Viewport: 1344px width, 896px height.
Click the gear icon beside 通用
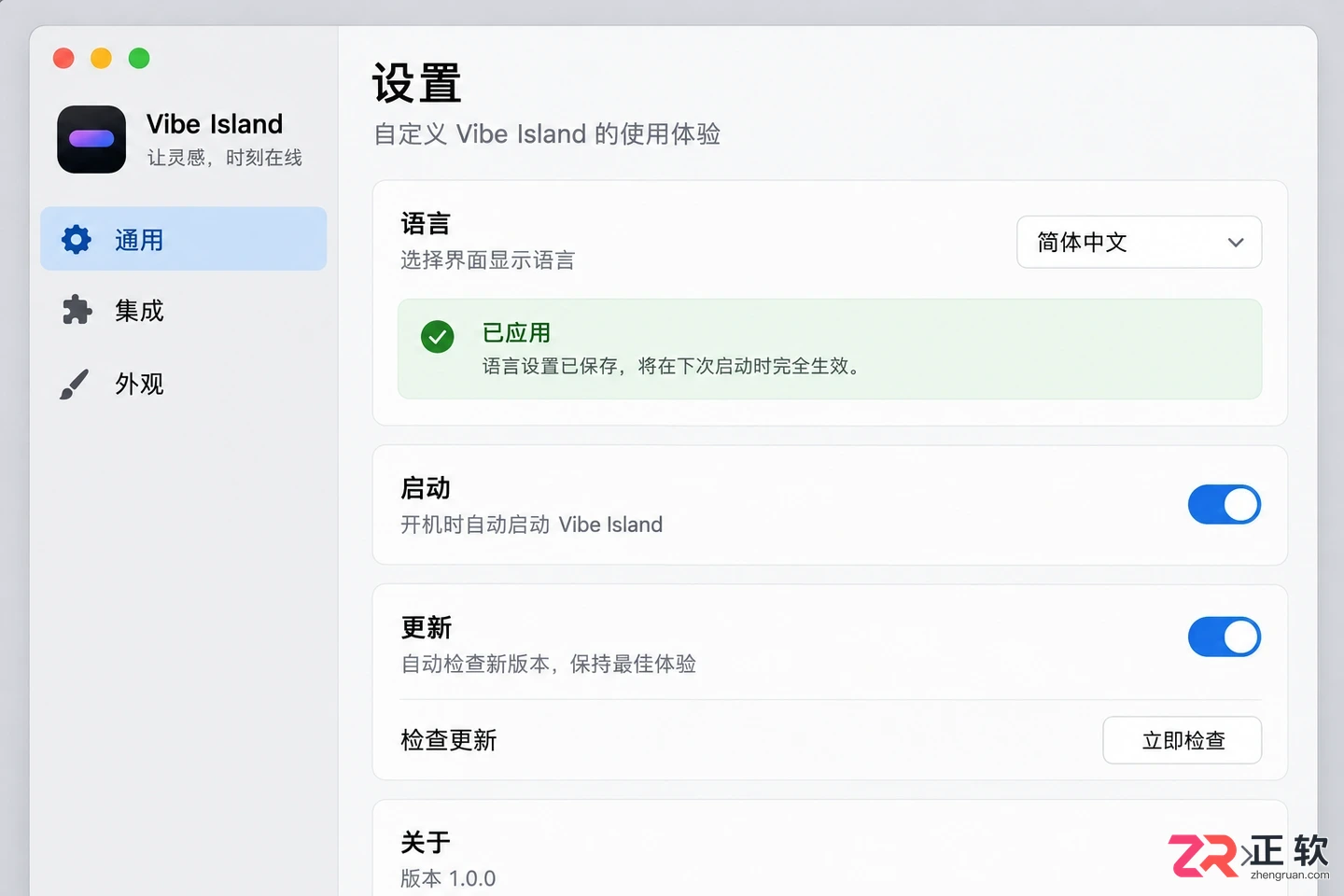point(77,240)
